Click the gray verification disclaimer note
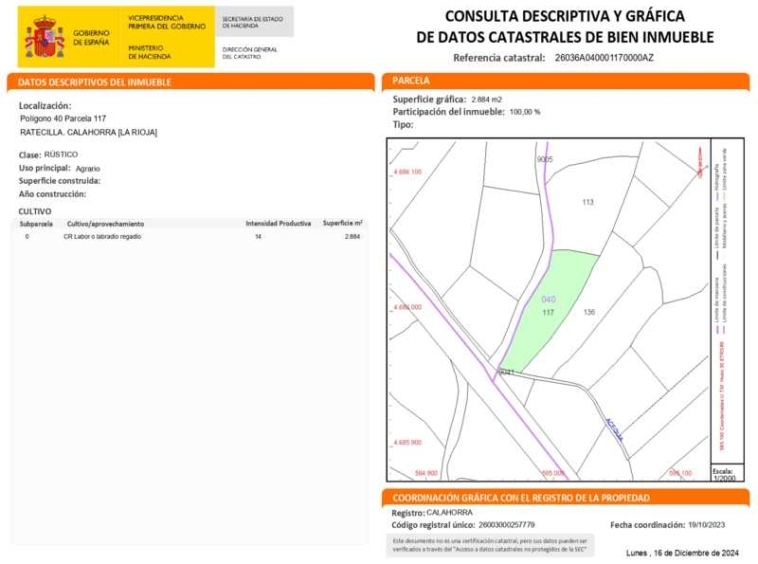Image resolution: width=758 pixels, height=564 pixels. 489,545
